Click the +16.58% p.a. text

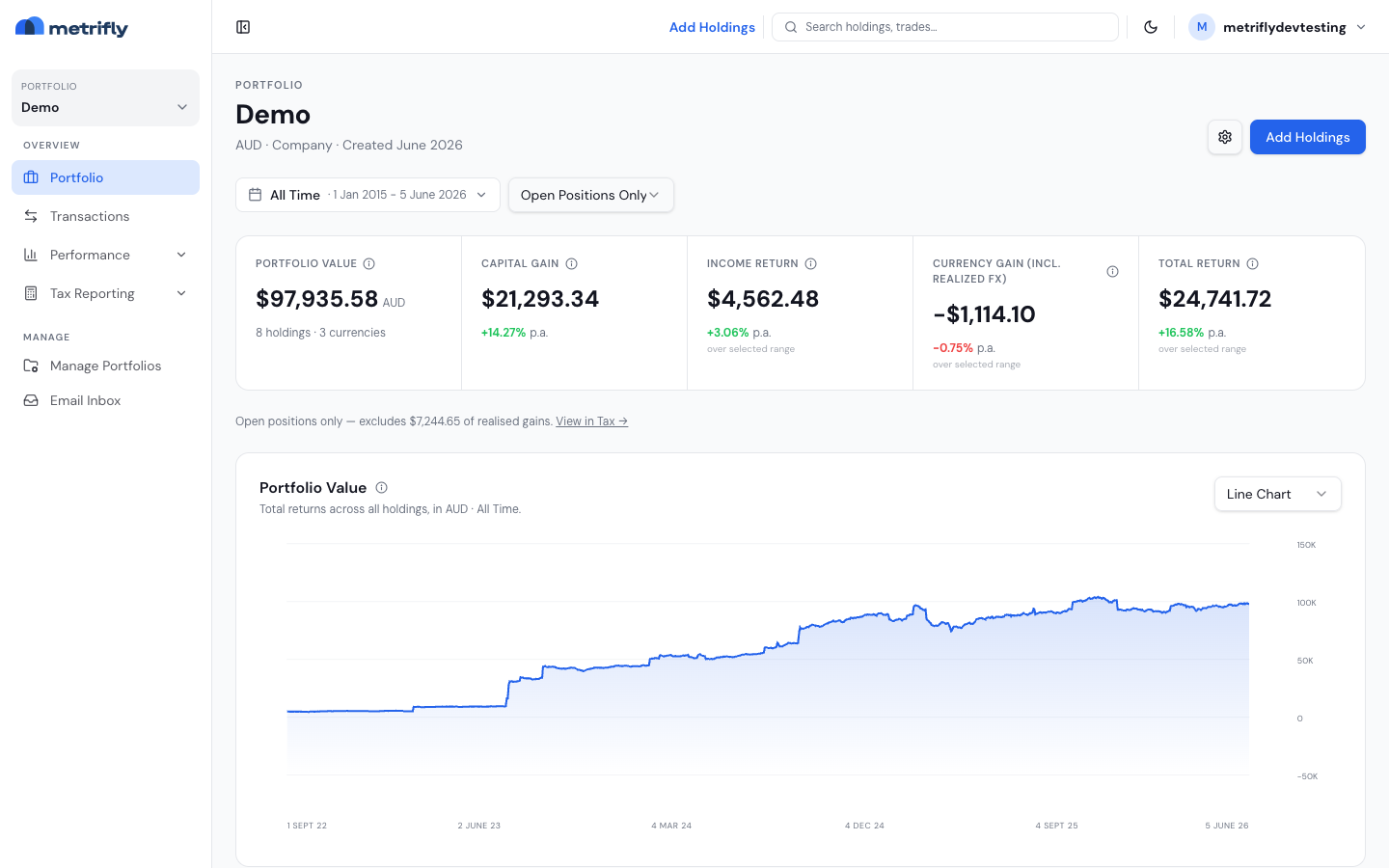1192,333
